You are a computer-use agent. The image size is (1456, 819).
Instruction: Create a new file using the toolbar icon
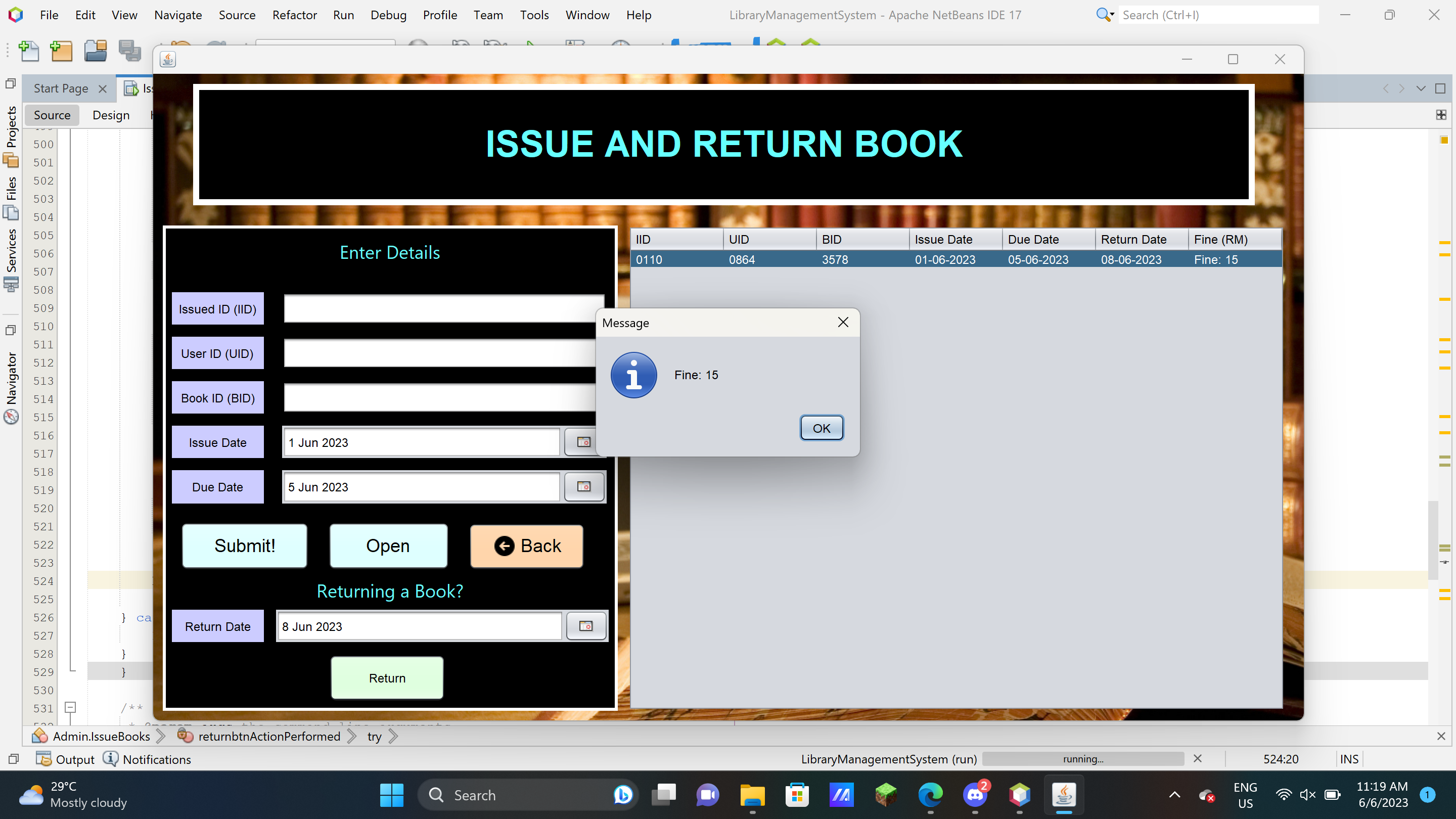tap(29, 51)
